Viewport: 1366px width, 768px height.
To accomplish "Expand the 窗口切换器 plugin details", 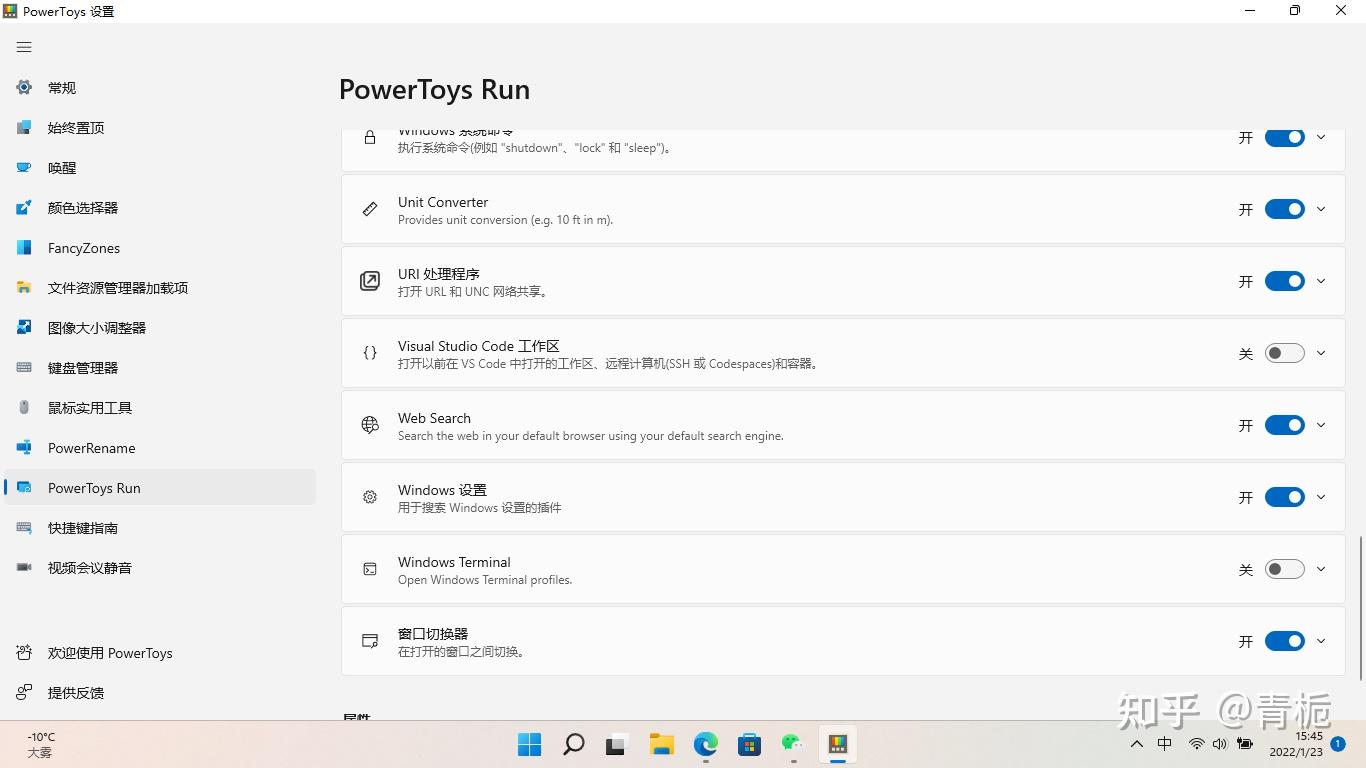I will point(1321,641).
